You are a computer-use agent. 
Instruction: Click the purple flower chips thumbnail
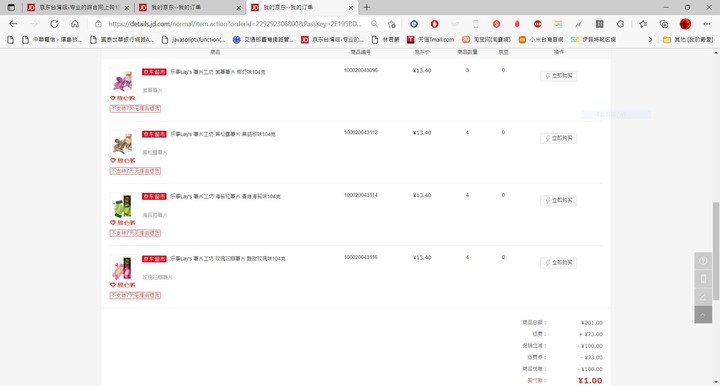tap(122, 81)
